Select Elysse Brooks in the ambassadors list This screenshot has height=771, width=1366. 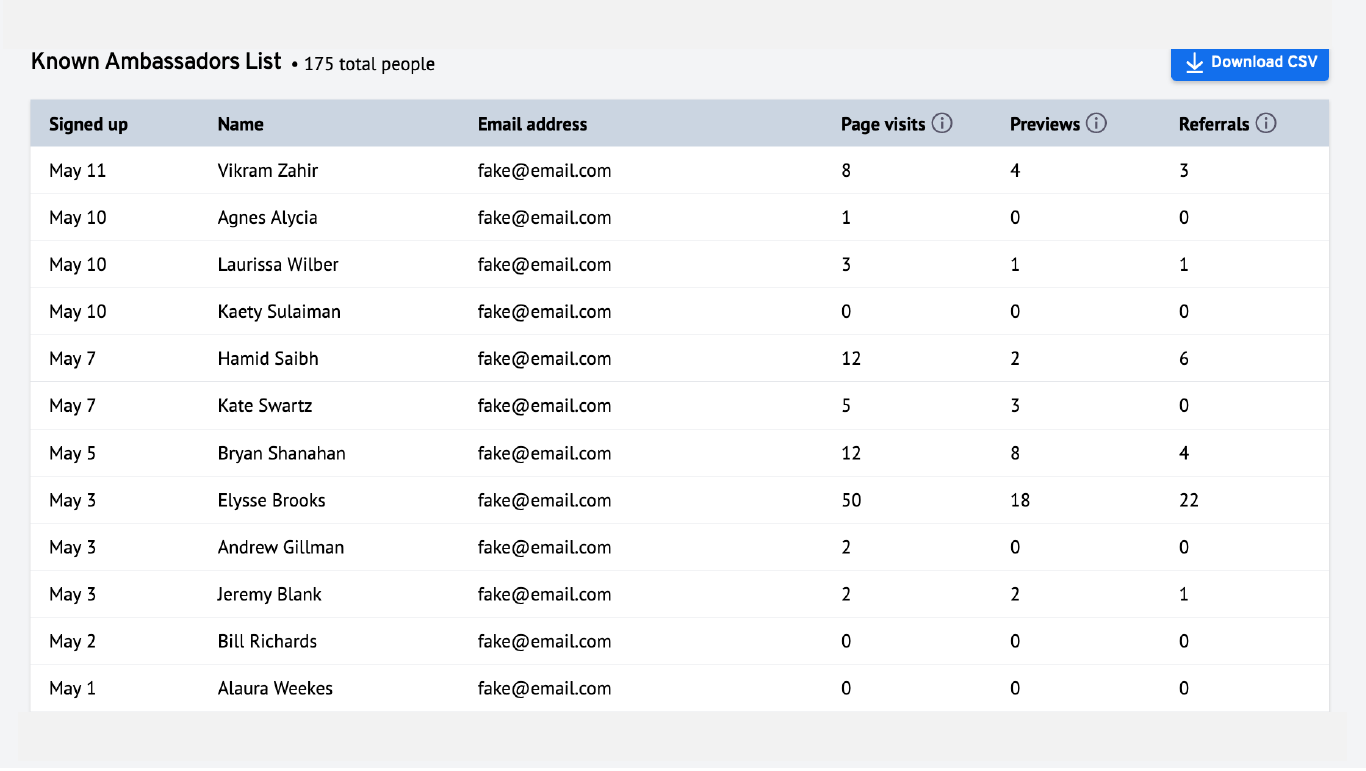point(271,500)
